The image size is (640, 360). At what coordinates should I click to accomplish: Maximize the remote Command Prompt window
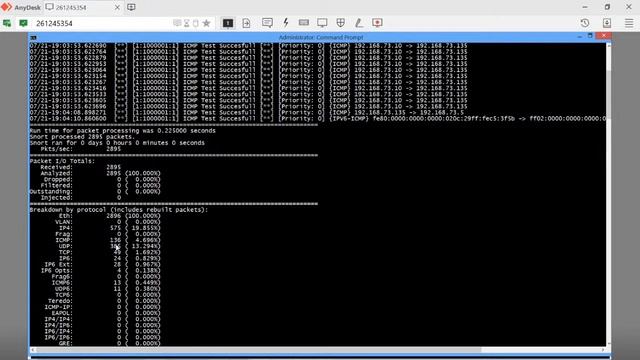(x=590, y=37)
